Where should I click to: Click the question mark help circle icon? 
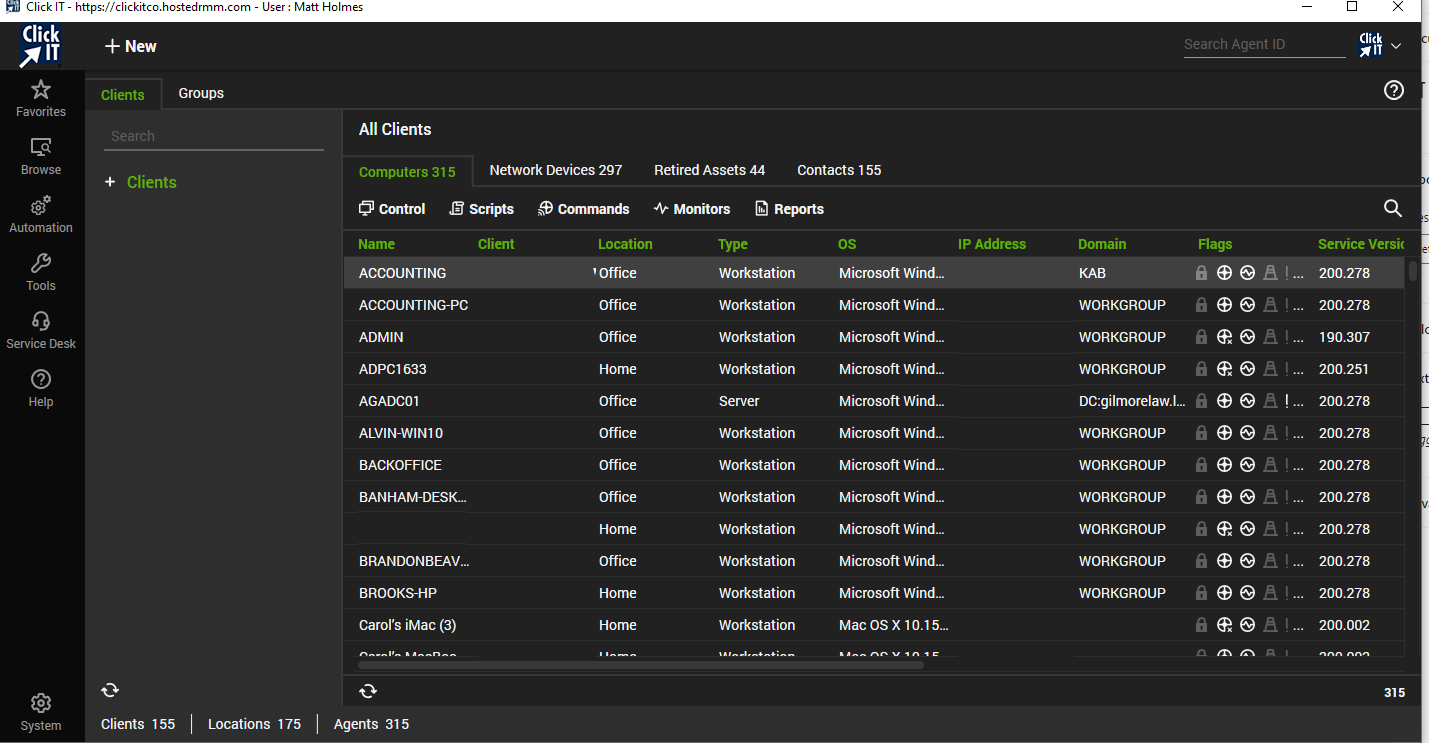pos(1394,91)
